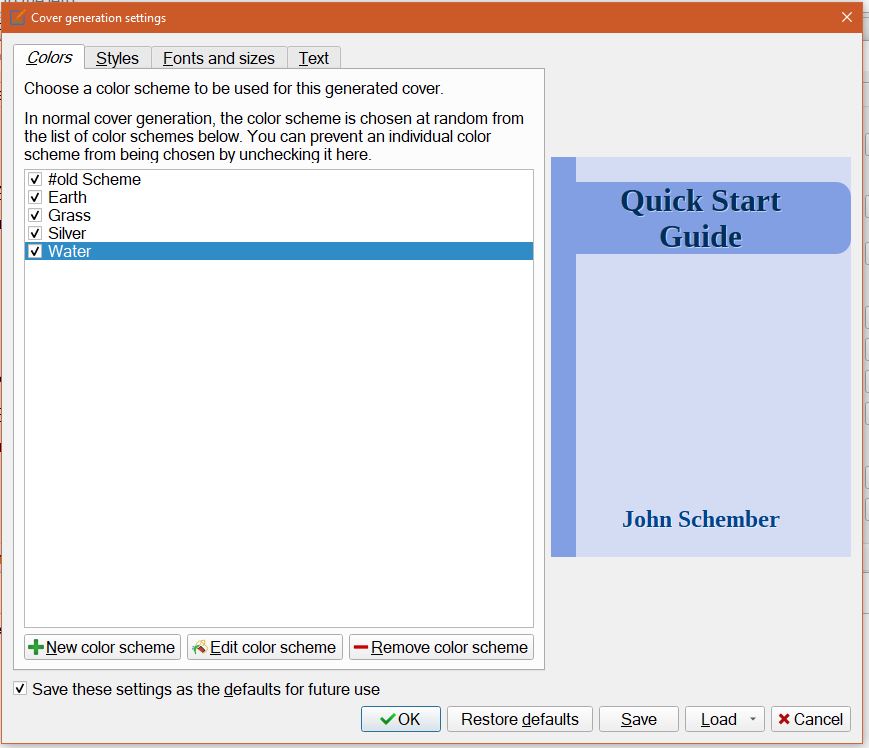Uncheck the Earth color scheme checkbox
869x748 pixels.
[35, 197]
